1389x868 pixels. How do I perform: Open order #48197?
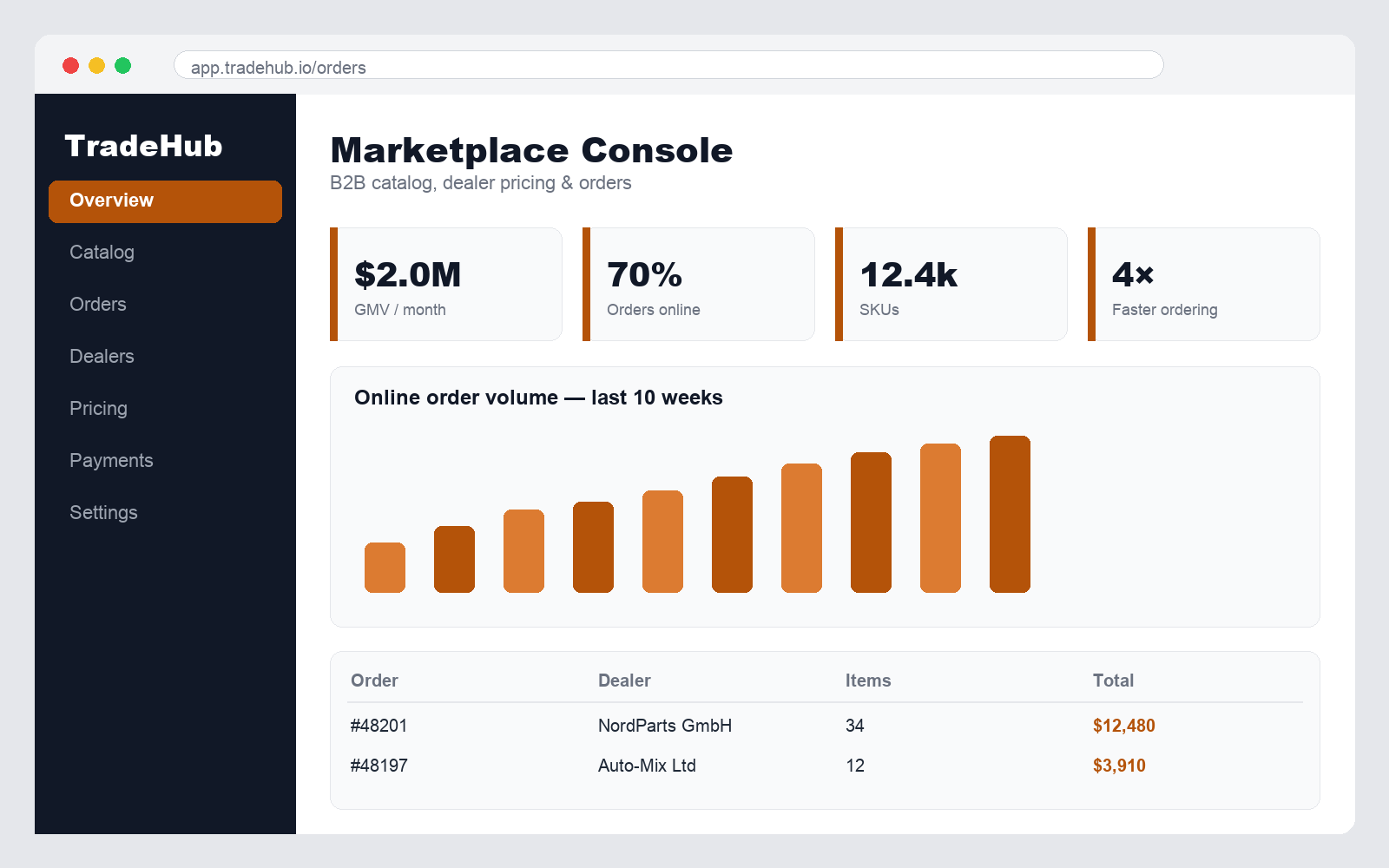[379, 766]
